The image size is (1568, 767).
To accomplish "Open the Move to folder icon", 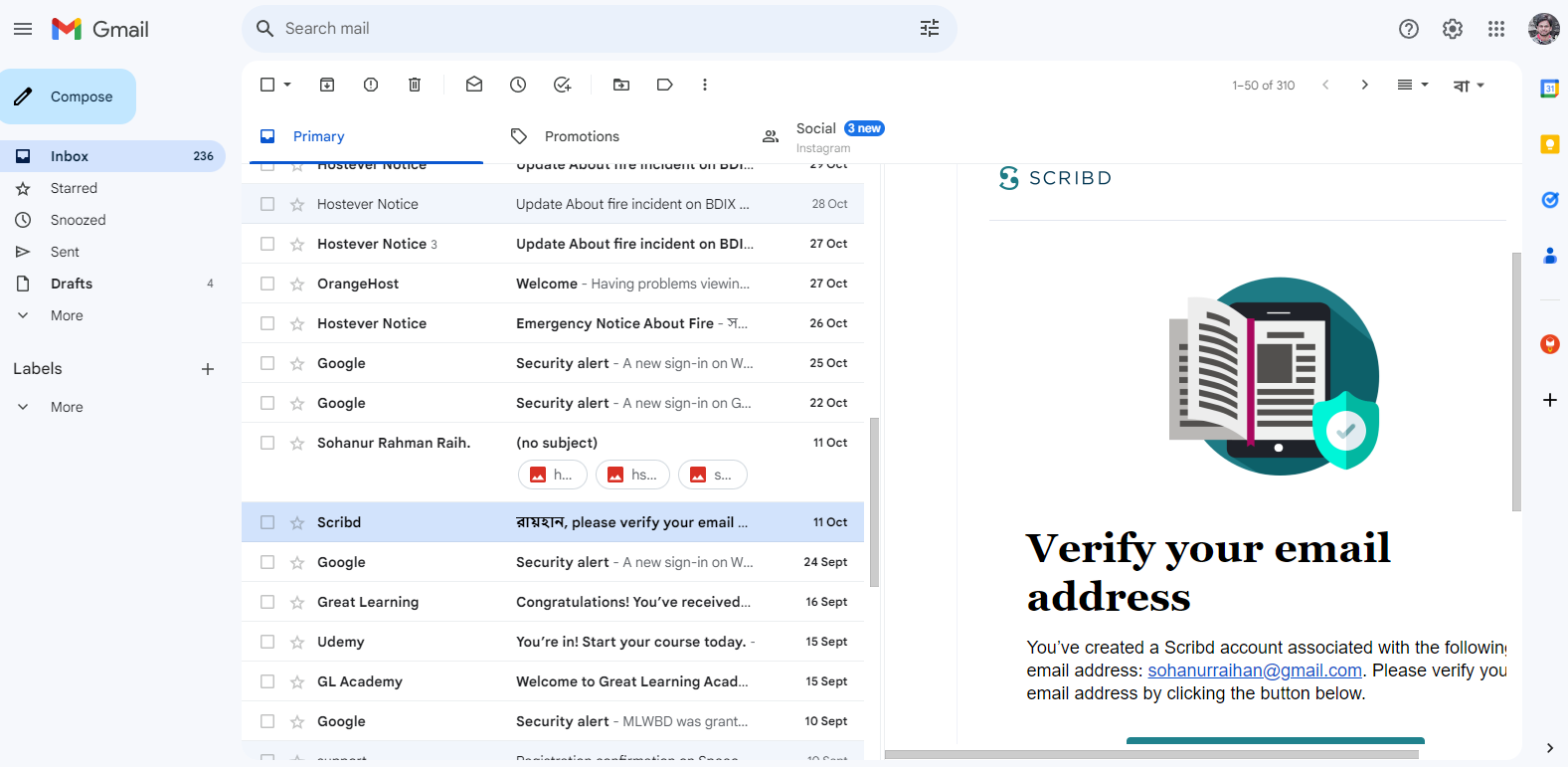I will (621, 85).
